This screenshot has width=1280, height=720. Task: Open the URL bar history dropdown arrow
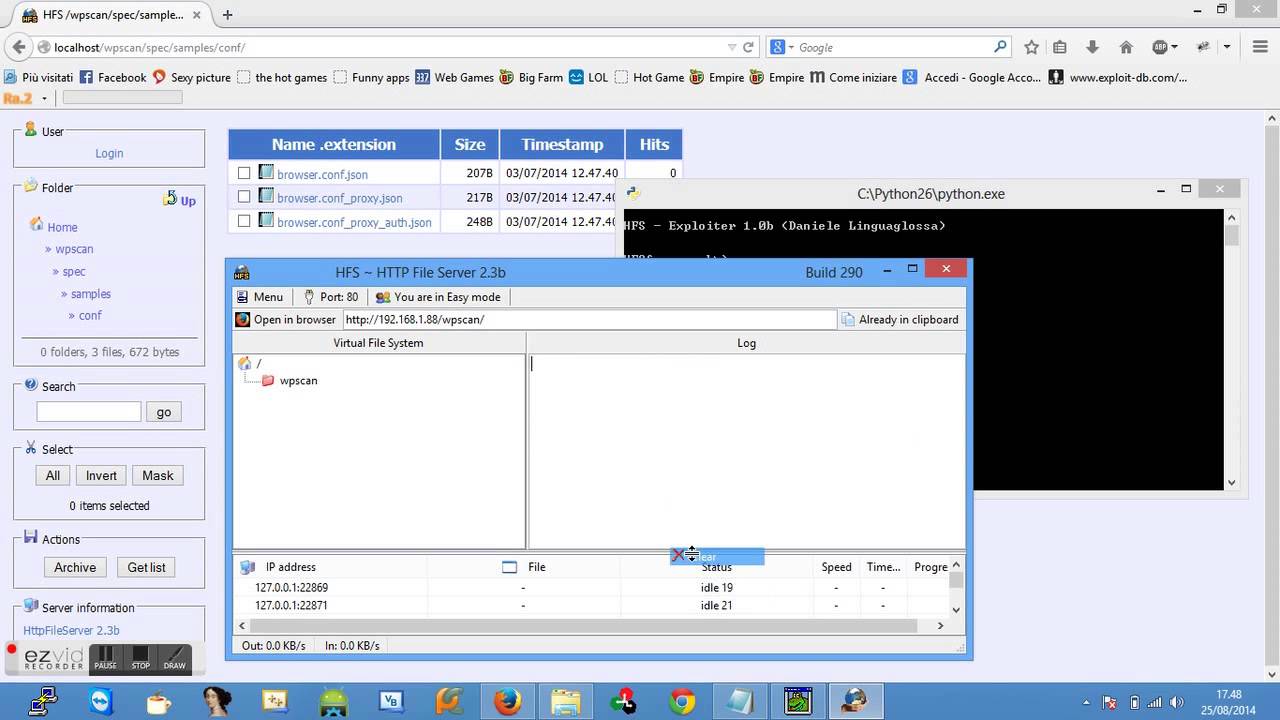pyautogui.click(x=732, y=47)
